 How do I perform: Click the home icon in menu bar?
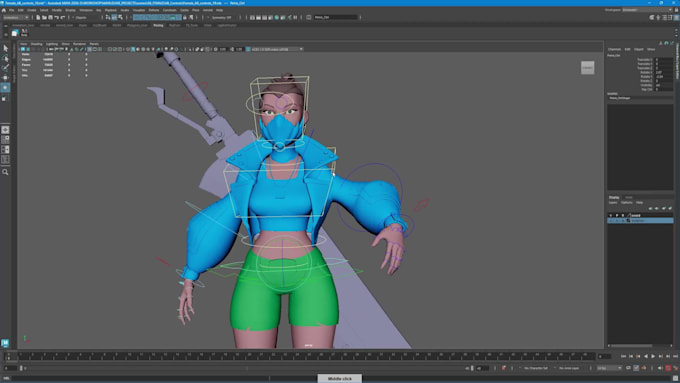pos(4,10)
